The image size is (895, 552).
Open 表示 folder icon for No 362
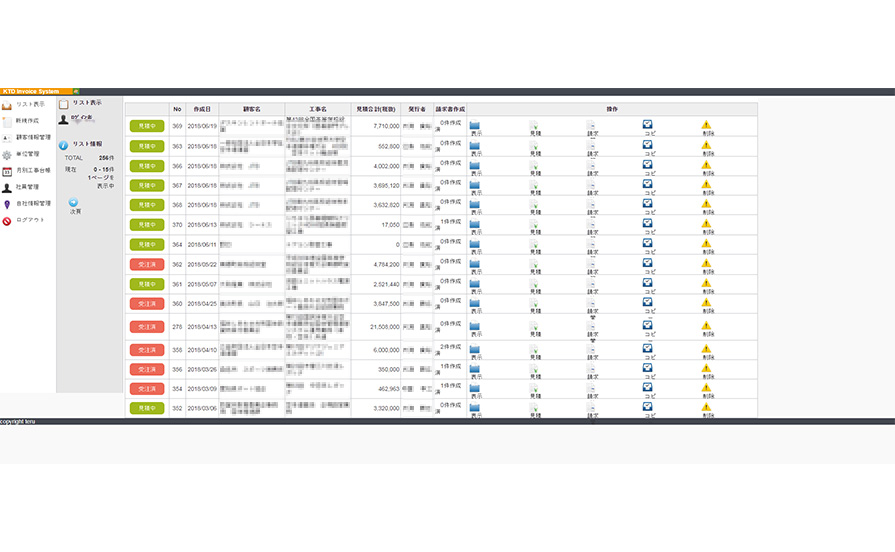click(x=475, y=265)
